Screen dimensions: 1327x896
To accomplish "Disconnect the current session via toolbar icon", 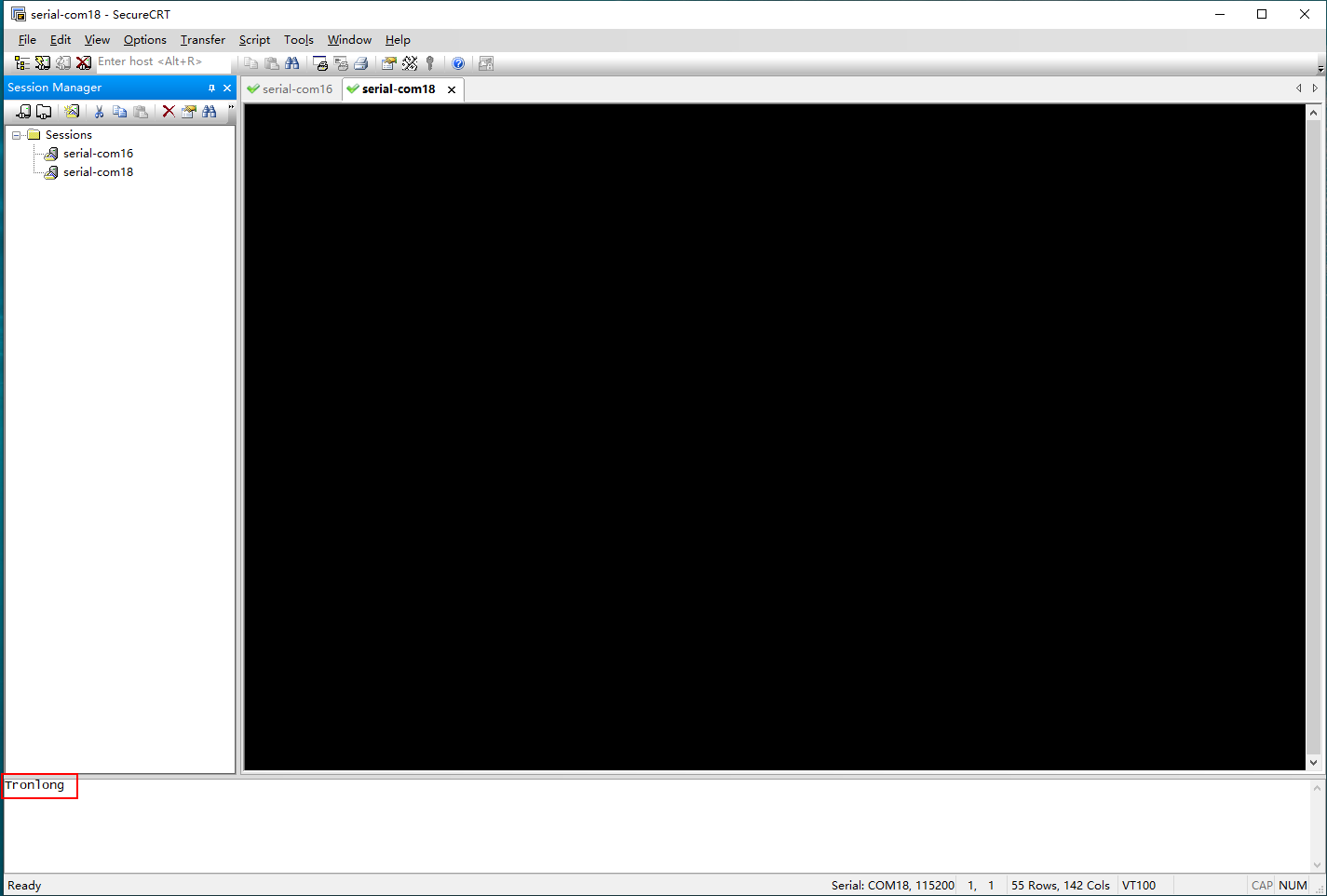I will click(84, 62).
